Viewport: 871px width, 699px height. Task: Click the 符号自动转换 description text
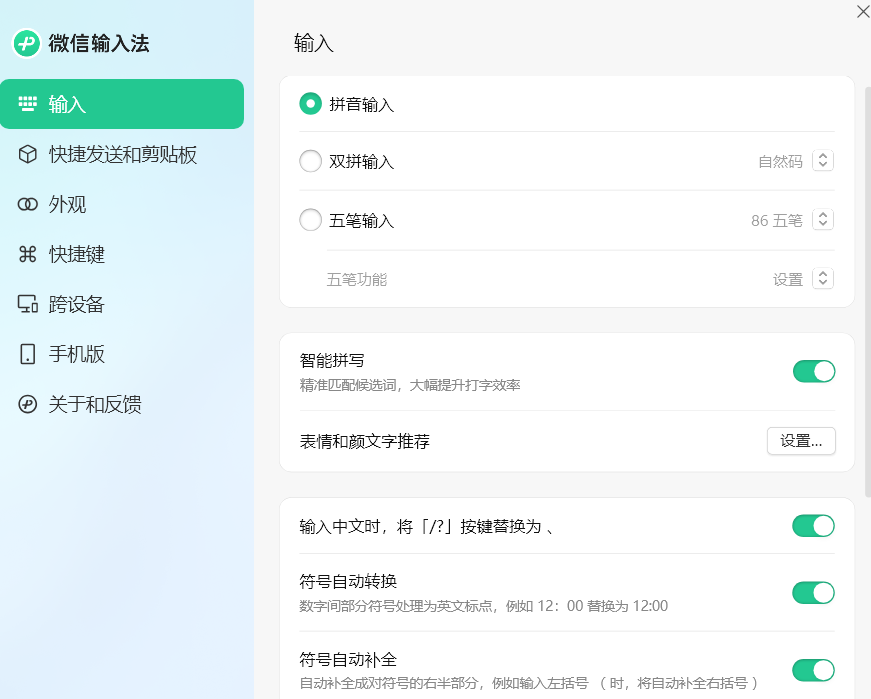click(483, 606)
